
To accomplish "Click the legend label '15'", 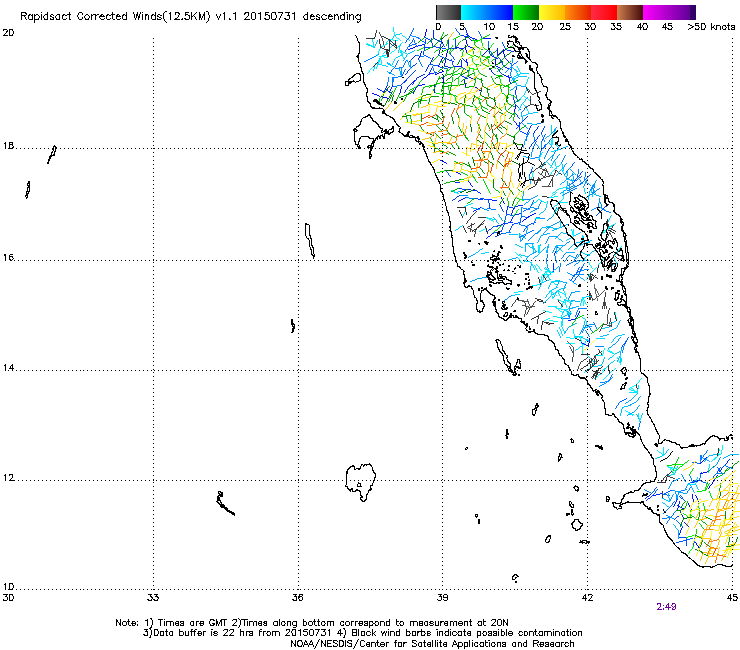I will [x=513, y=27].
